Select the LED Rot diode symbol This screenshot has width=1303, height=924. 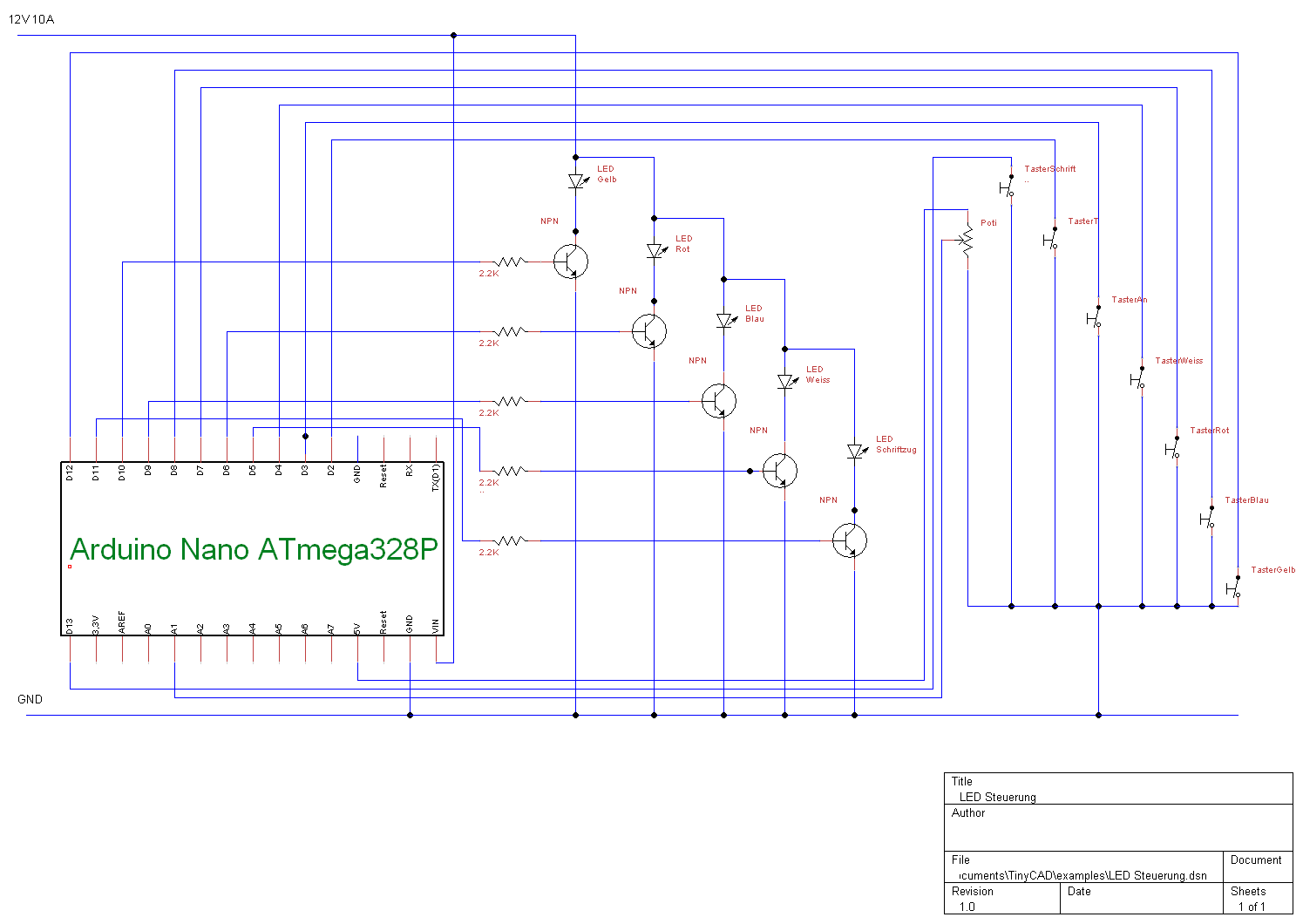655,251
